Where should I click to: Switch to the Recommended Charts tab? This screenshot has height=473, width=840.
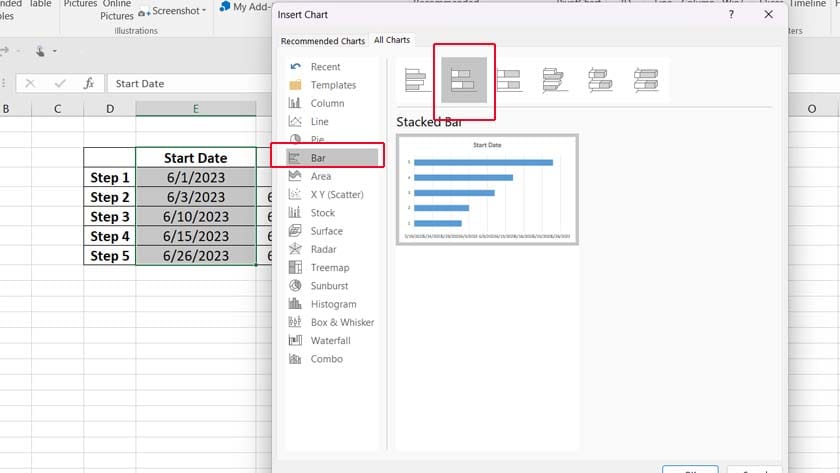(322, 41)
